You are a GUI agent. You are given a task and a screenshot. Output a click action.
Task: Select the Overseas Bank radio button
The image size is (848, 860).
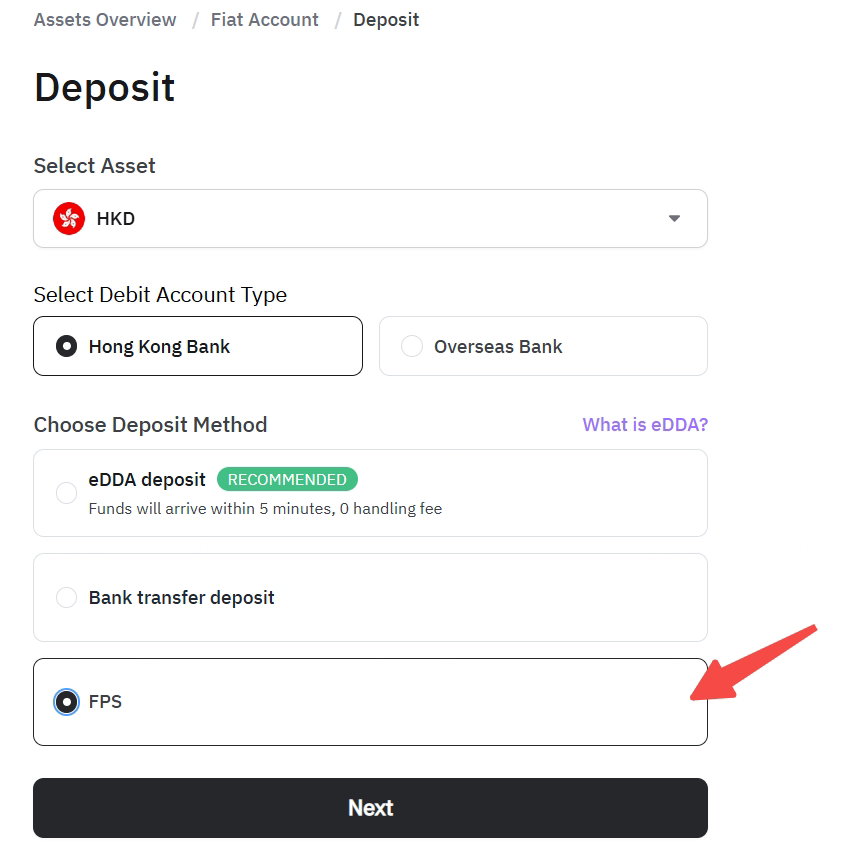[x=412, y=346]
